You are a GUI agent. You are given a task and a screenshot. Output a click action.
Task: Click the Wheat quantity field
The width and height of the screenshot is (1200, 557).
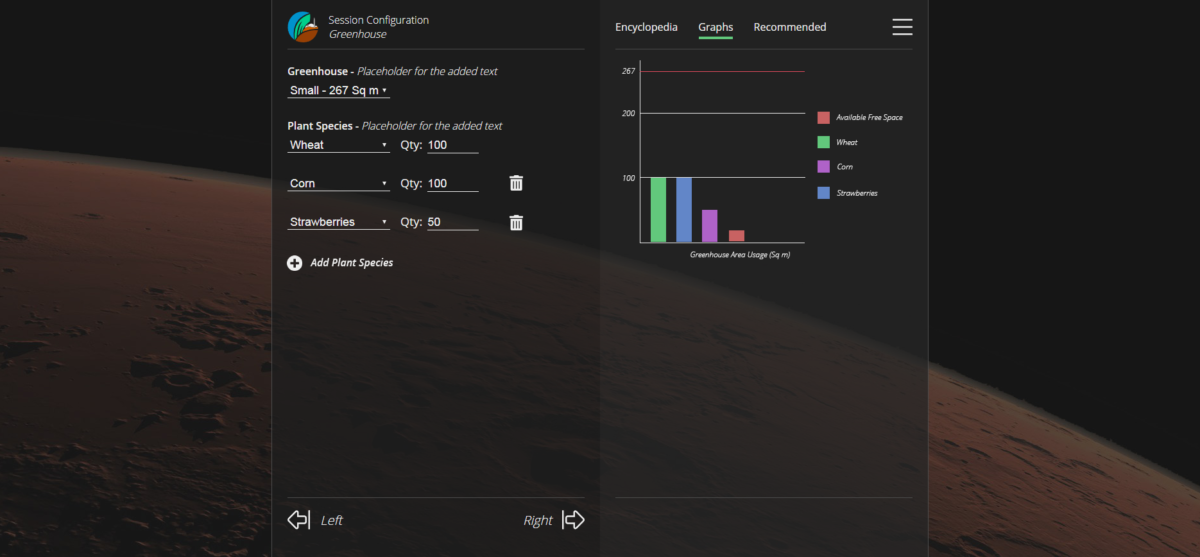click(452, 145)
